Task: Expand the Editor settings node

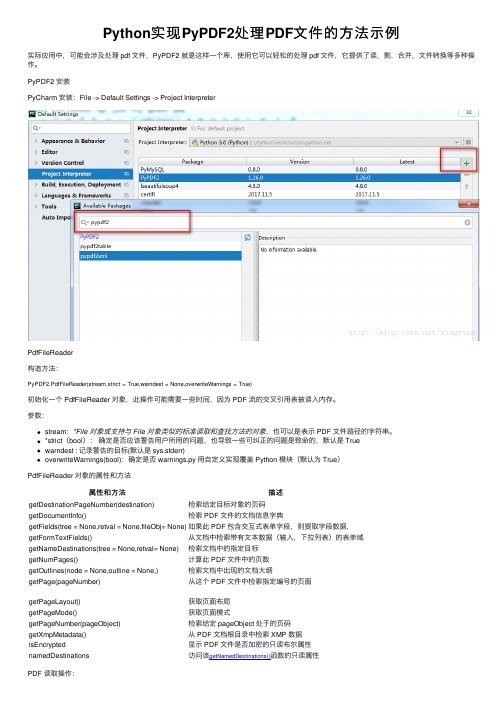Action: [x=36, y=152]
